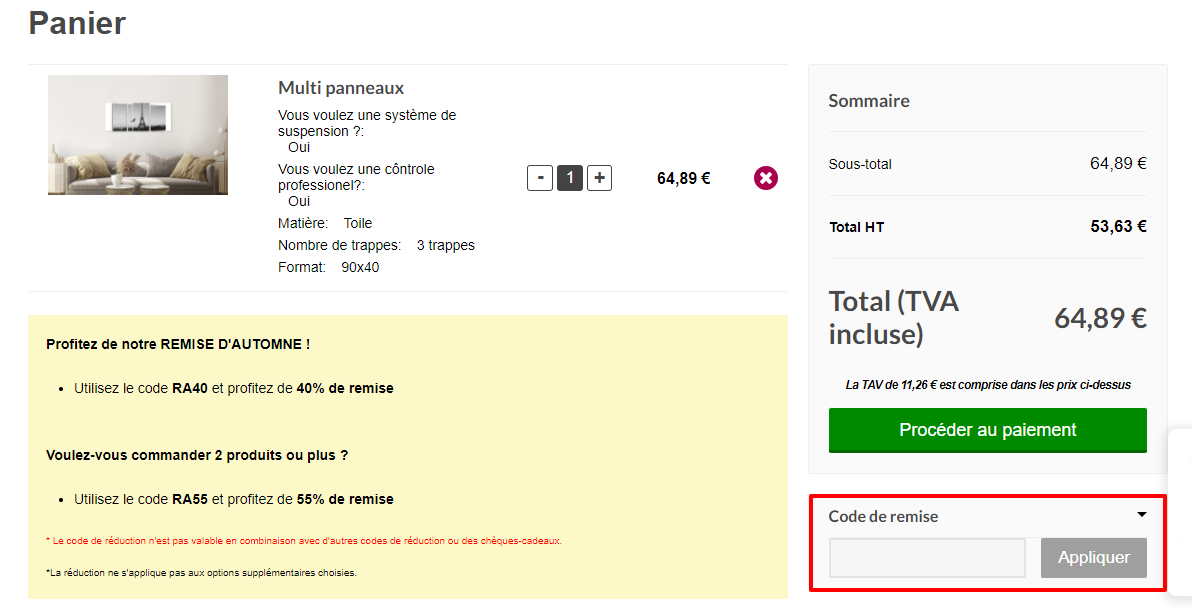Open the Multi panneaux product thumbnail
This screenshot has width=1192, height=610.
(x=138, y=135)
